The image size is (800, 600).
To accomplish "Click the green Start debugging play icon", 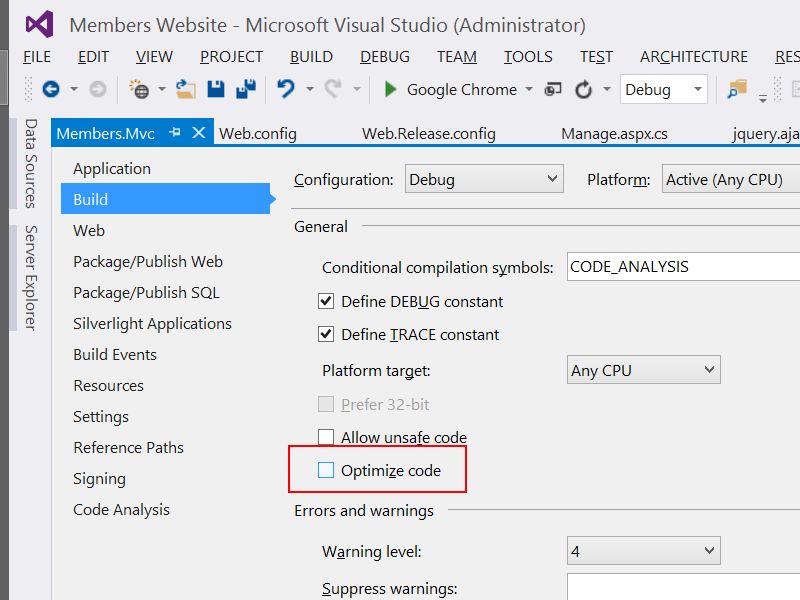I will (x=390, y=89).
